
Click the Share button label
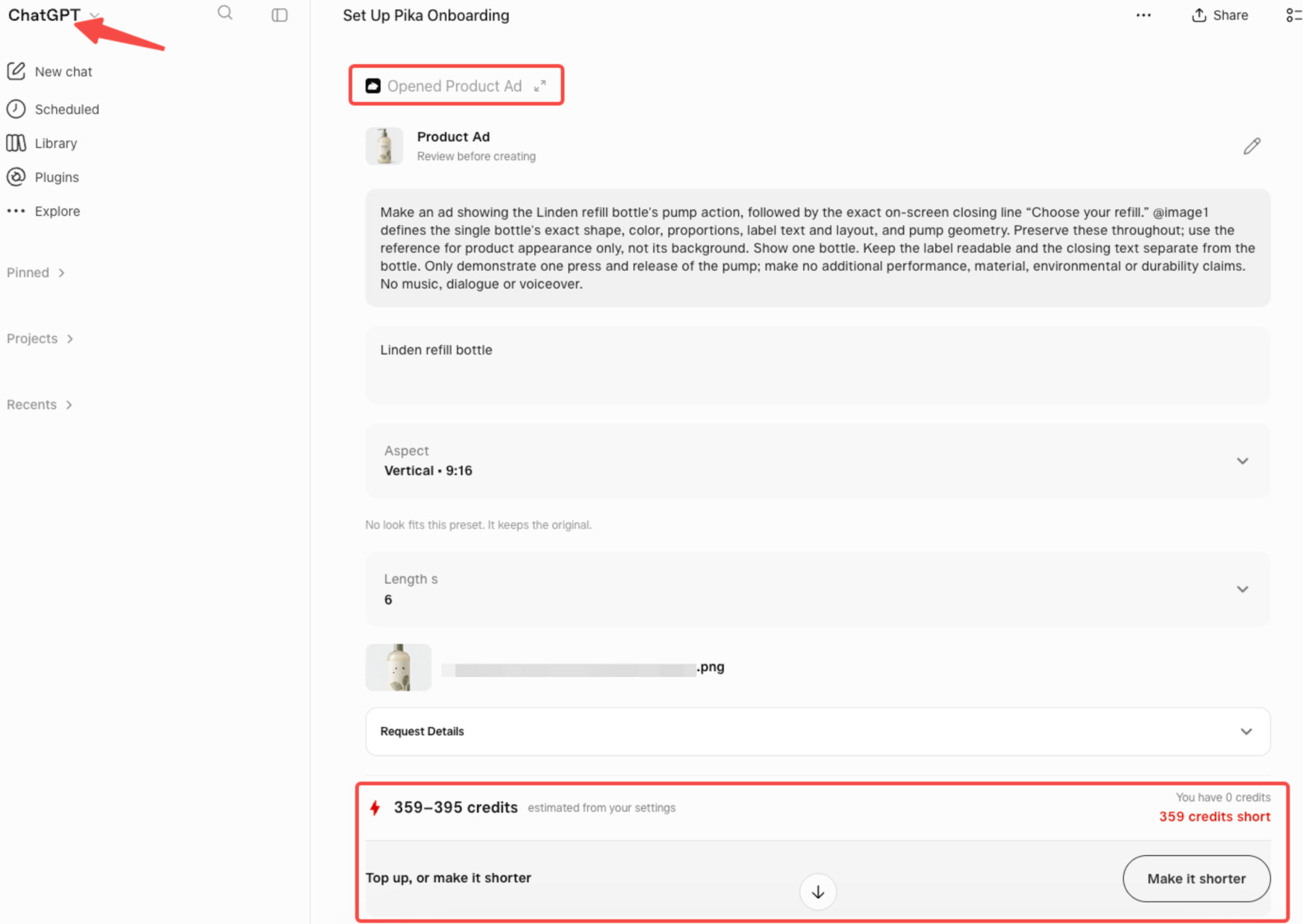tap(1230, 15)
